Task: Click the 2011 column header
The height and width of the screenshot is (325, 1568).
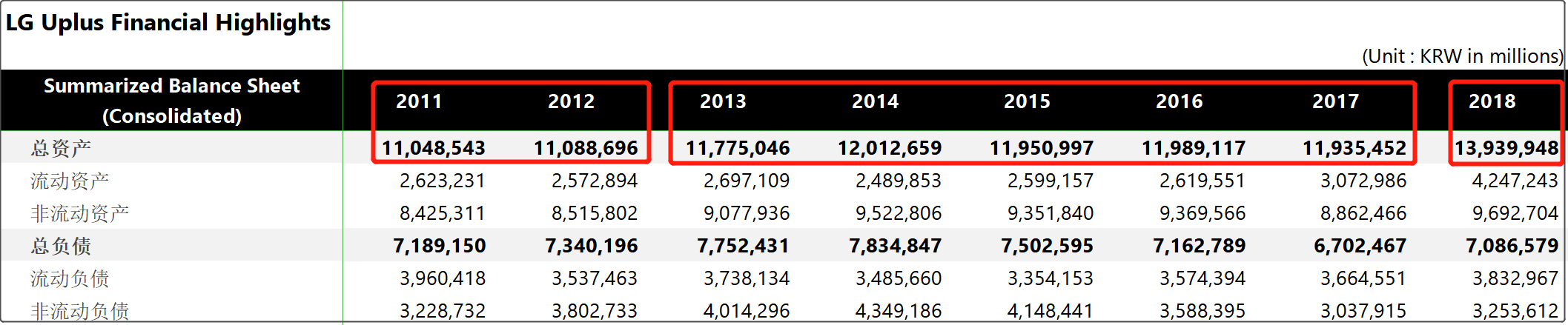Action: pos(419,101)
